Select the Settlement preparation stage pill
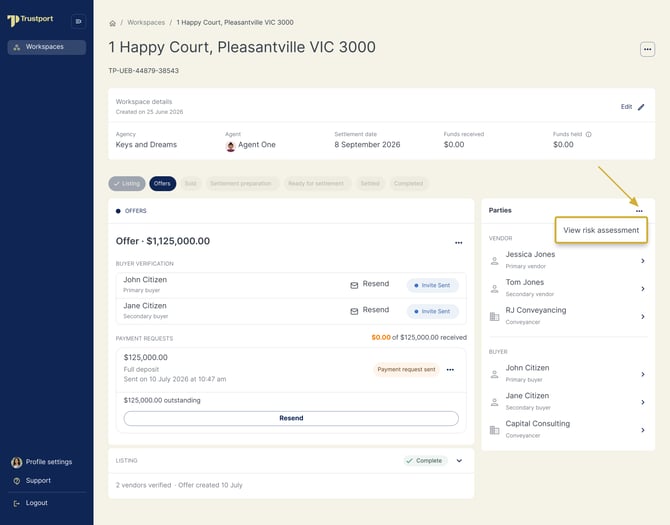Image resolution: width=670 pixels, height=525 pixels. [x=241, y=184]
